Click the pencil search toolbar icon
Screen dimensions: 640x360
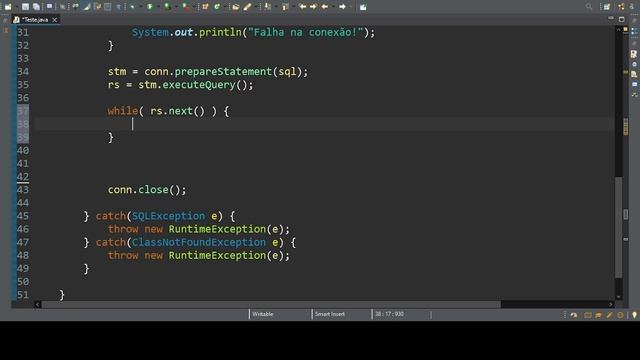coord(247,7)
